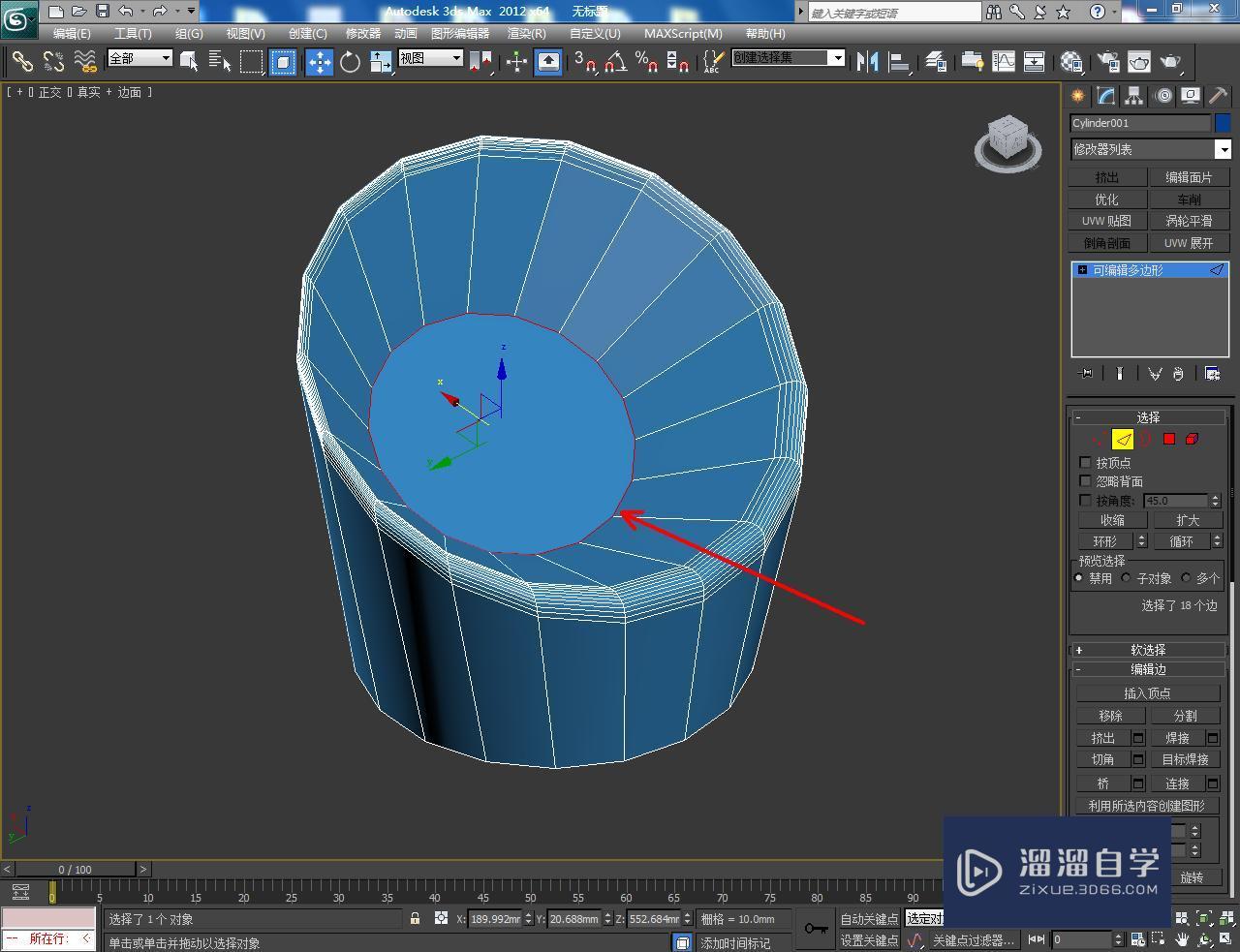Select Element sub-object level icon

pos(1193,440)
